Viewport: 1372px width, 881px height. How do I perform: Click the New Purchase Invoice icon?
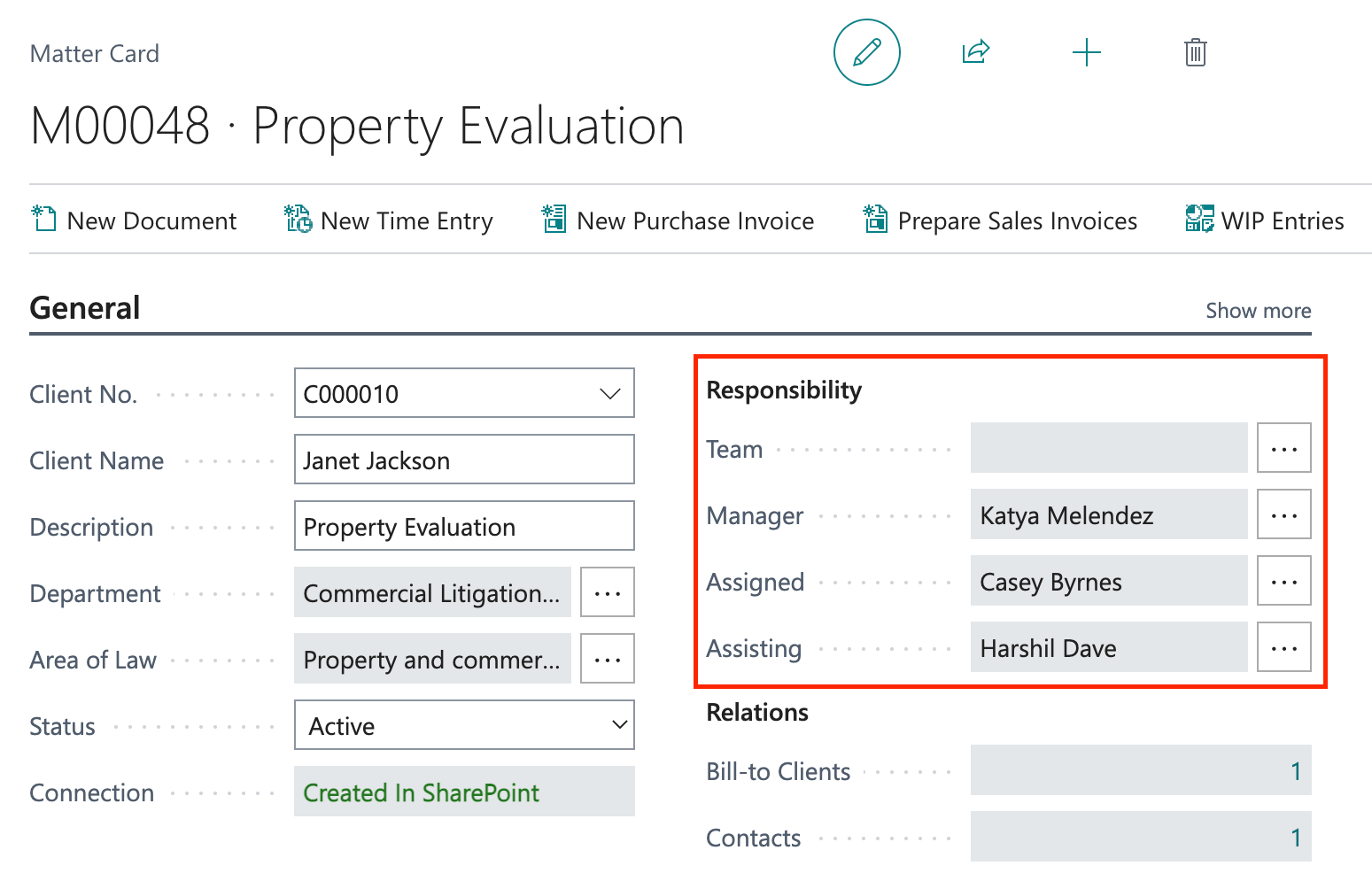coord(554,219)
